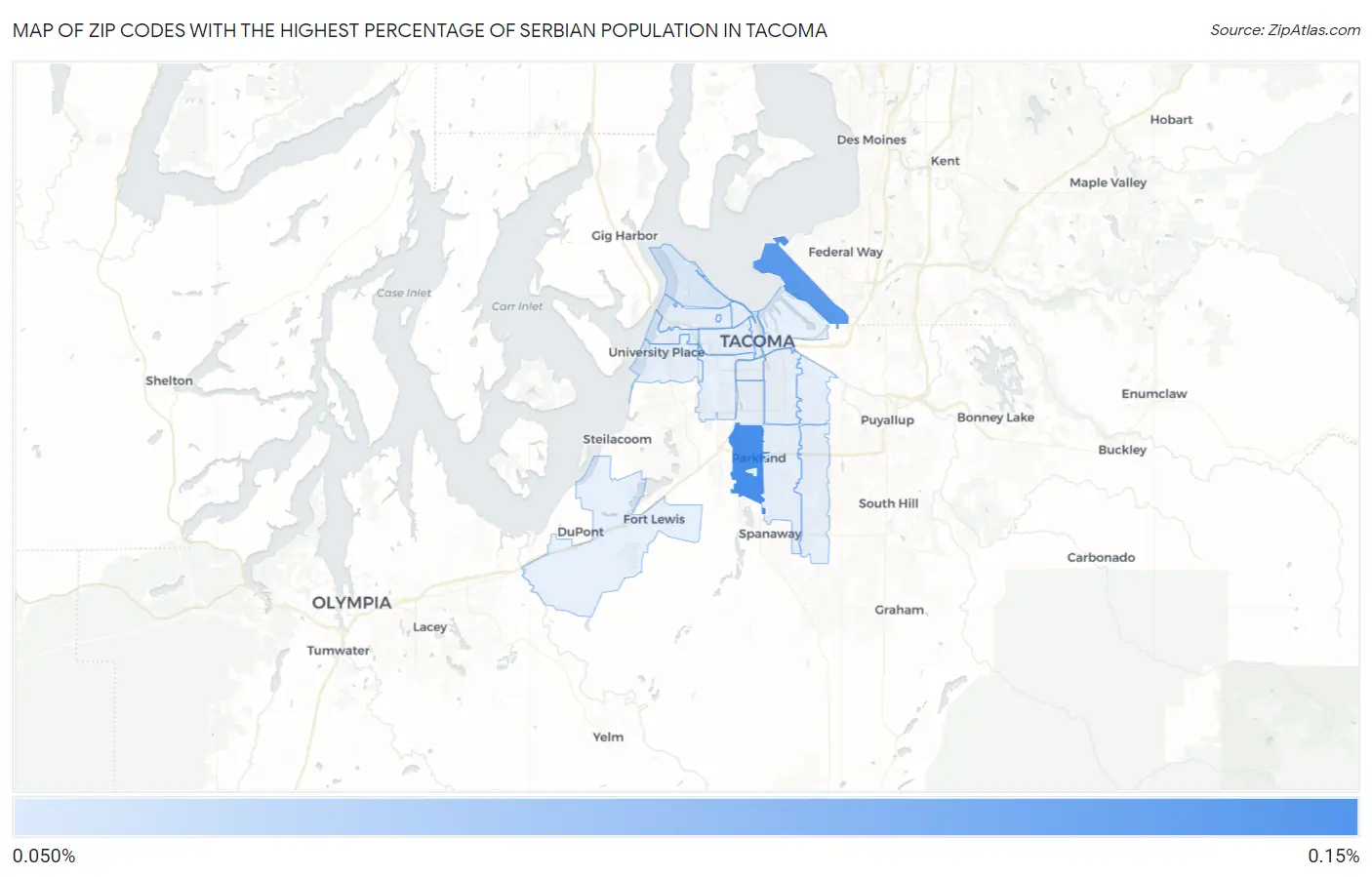
Task: Click the Graham map label
Action: [x=899, y=610]
